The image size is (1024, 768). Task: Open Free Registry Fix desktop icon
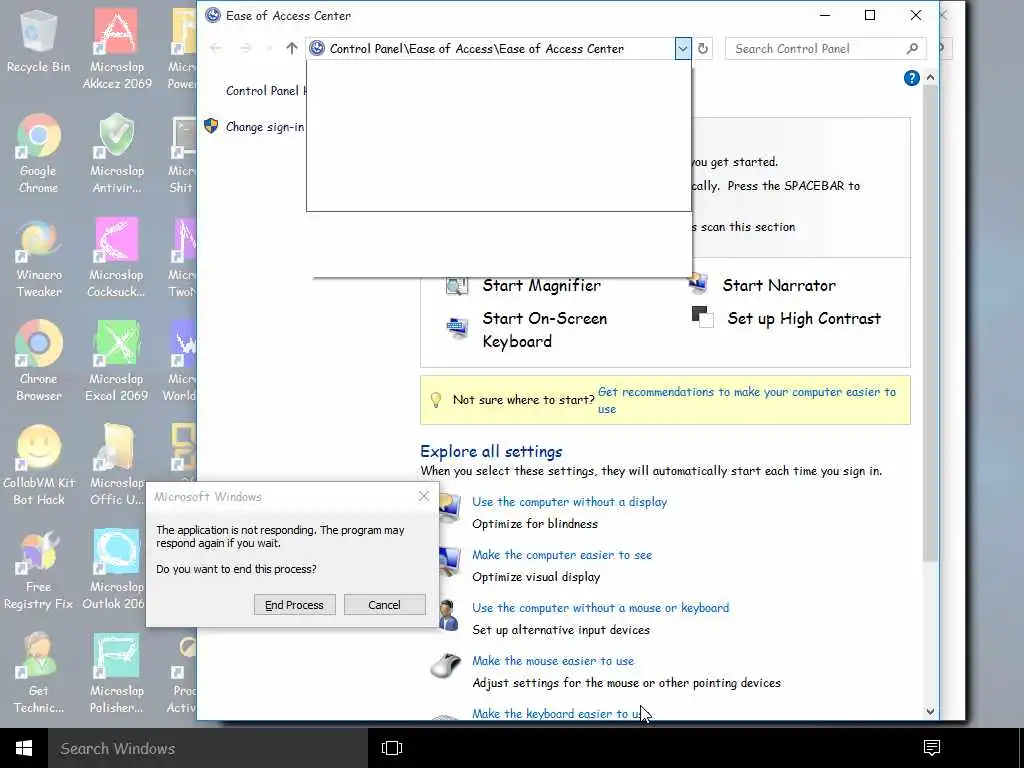38,569
